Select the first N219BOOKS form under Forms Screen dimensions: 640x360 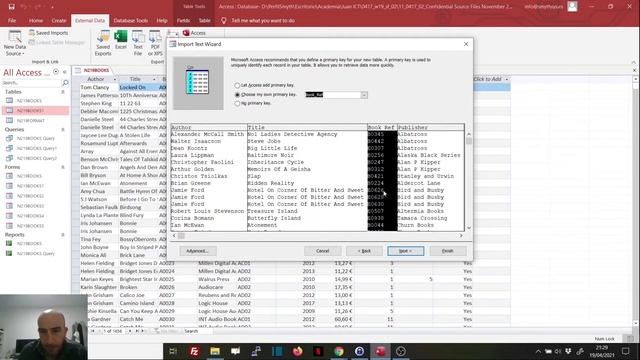35,176
